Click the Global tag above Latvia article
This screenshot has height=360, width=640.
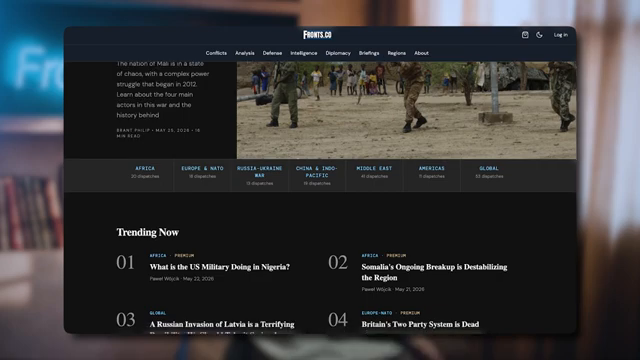tap(158, 313)
